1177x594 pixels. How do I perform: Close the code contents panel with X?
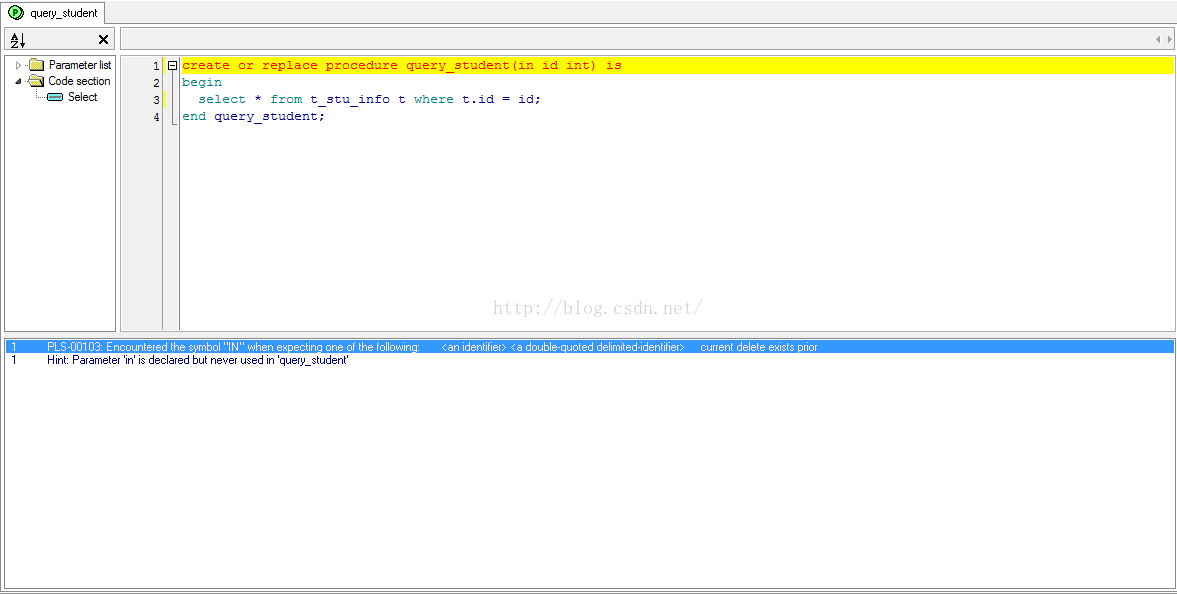(104, 40)
